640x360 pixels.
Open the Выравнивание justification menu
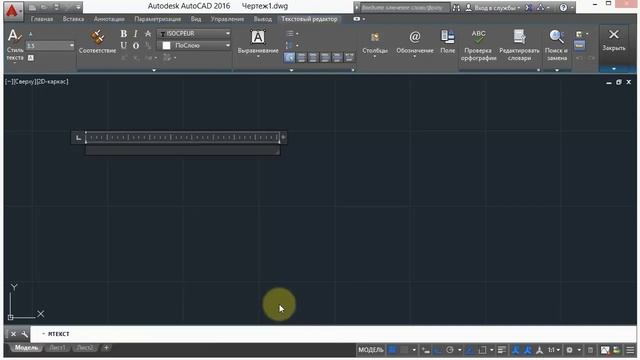point(258,43)
